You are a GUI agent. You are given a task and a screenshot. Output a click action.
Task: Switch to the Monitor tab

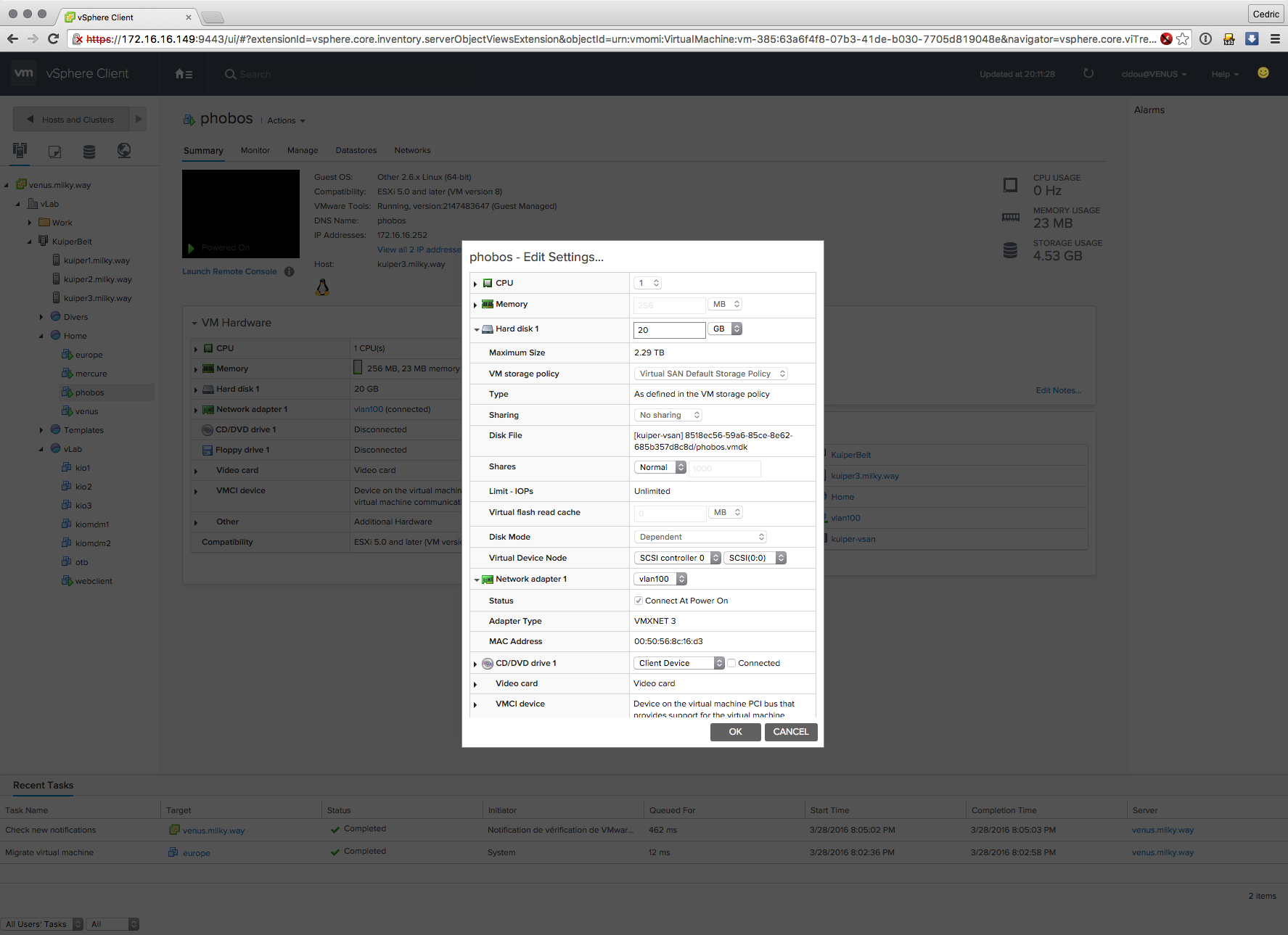coord(255,150)
